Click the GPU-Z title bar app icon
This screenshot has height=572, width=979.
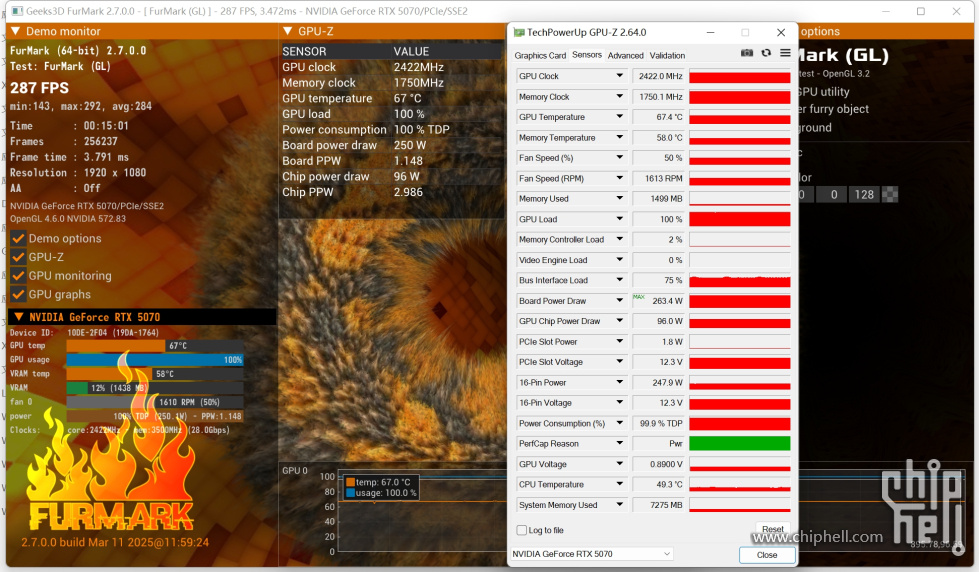pos(519,32)
